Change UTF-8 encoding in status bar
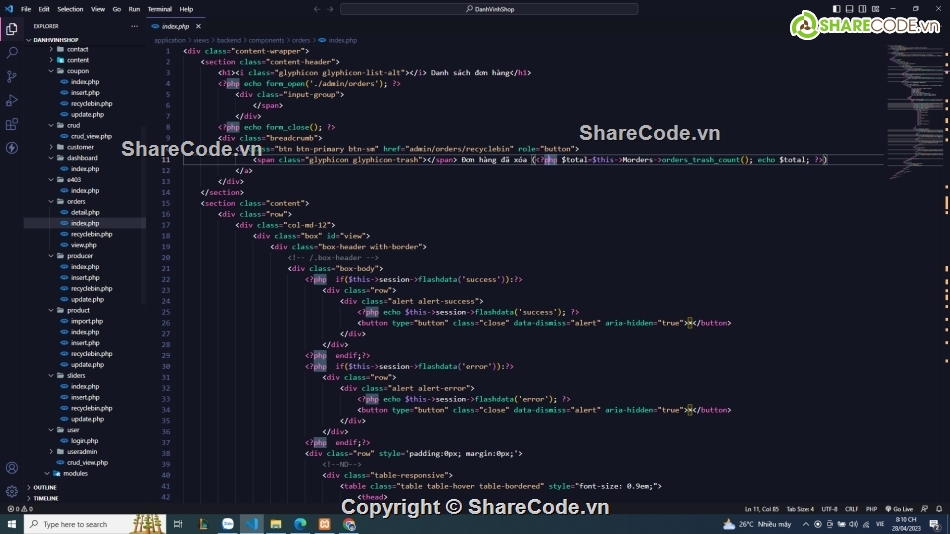950x534 pixels. tap(829, 509)
